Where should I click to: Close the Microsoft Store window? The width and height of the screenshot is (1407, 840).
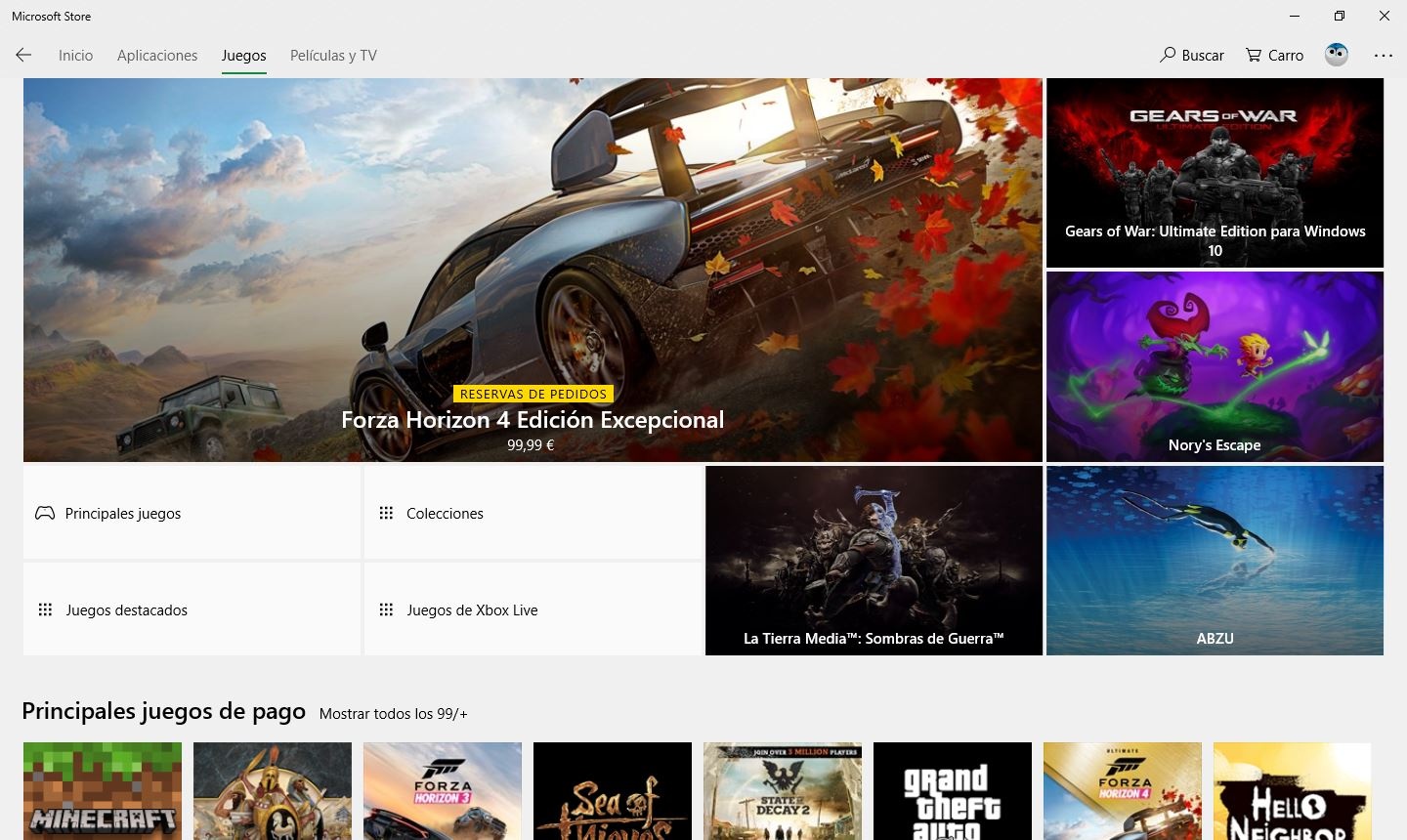[x=1385, y=16]
